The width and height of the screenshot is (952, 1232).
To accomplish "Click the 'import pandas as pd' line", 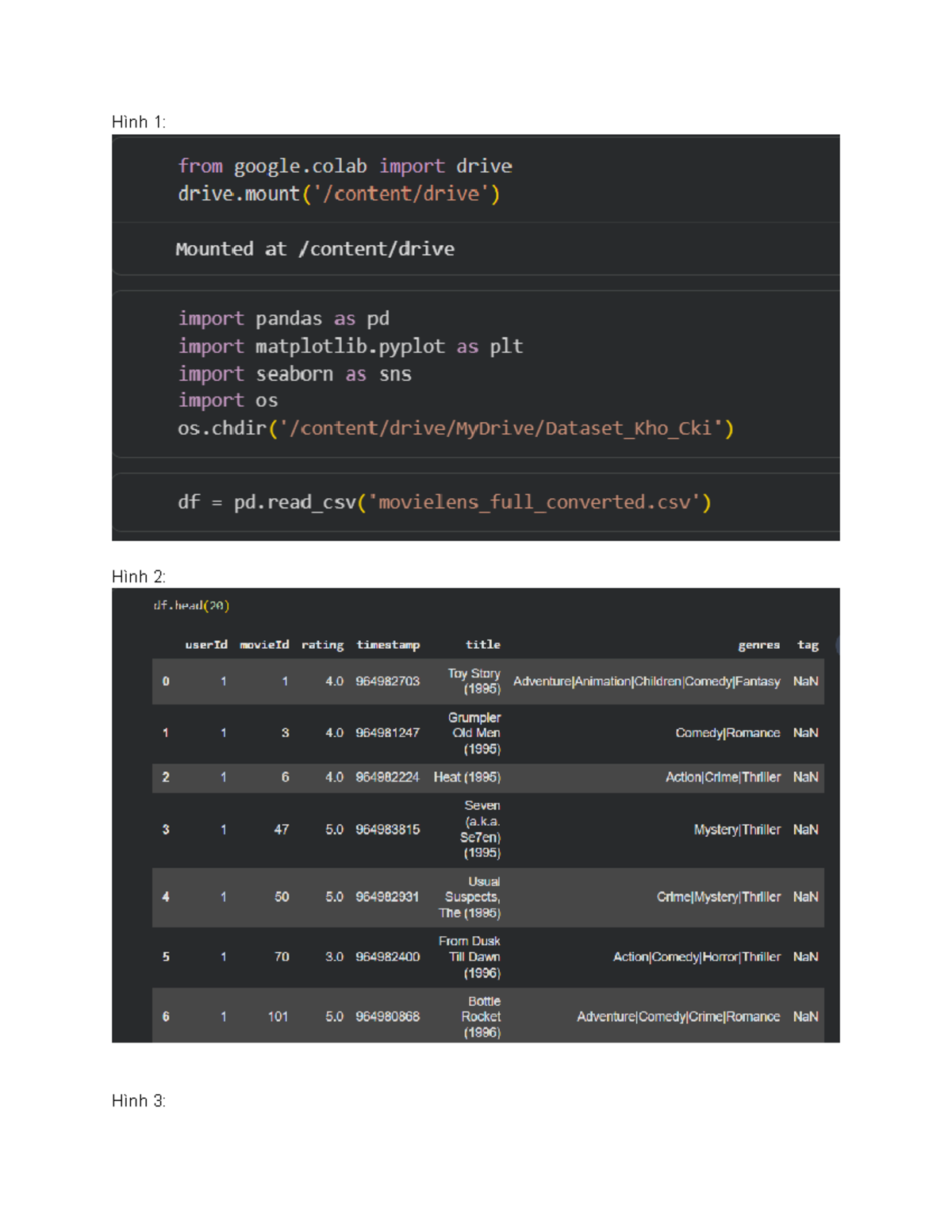I will point(284,319).
